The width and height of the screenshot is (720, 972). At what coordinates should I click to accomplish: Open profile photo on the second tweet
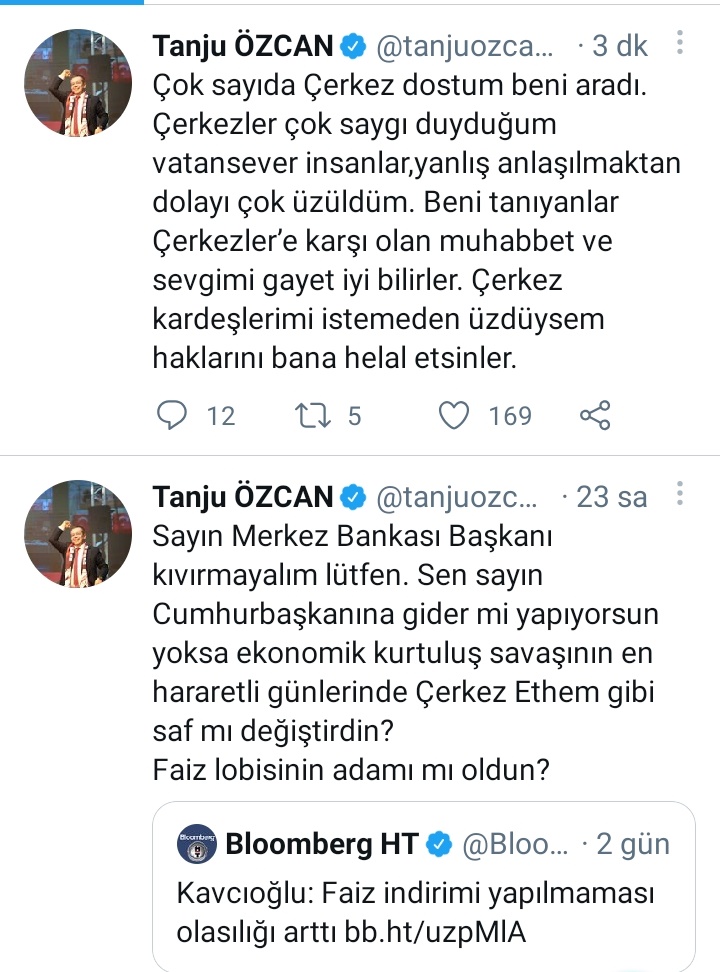78,532
